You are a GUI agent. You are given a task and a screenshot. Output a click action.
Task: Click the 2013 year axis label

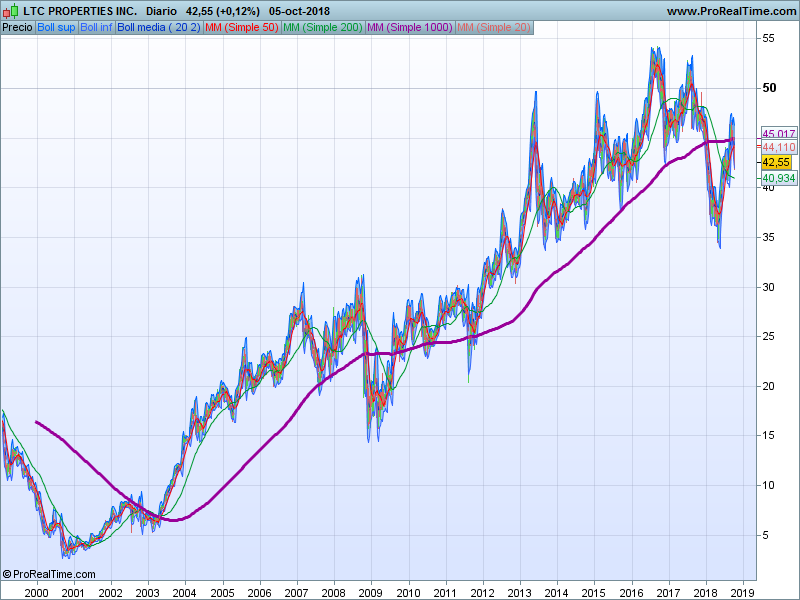[519, 593]
